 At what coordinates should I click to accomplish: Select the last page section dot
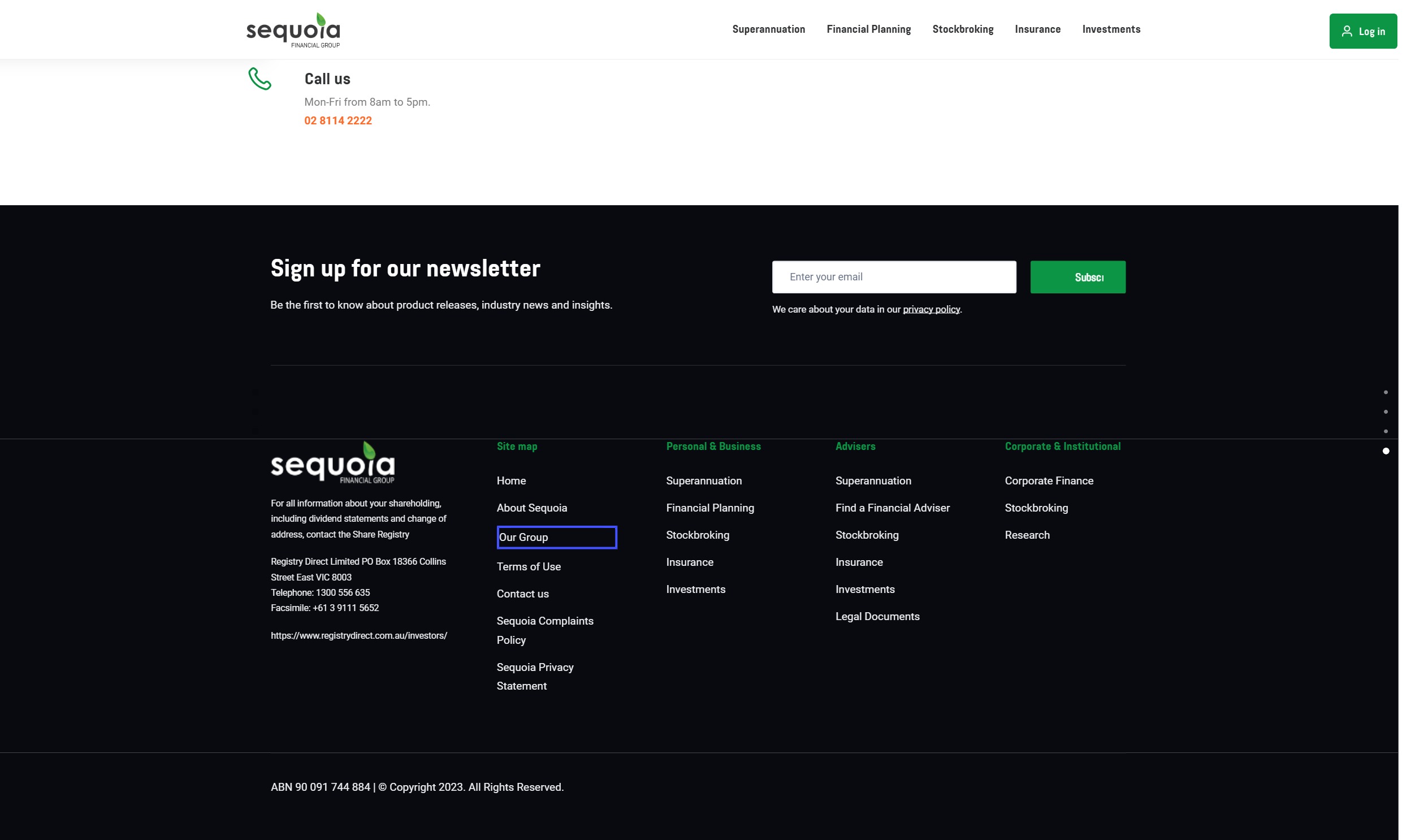1386,451
